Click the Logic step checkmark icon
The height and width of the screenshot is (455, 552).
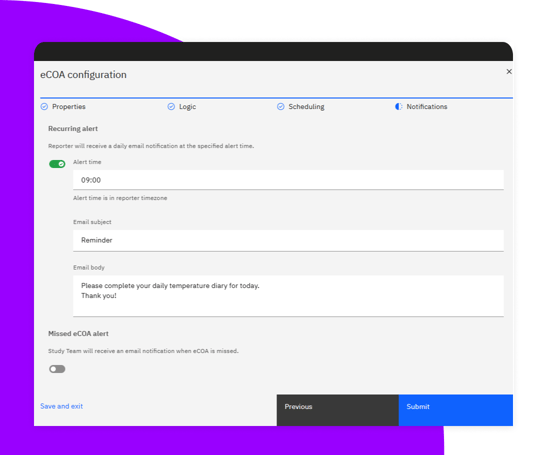point(171,107)
